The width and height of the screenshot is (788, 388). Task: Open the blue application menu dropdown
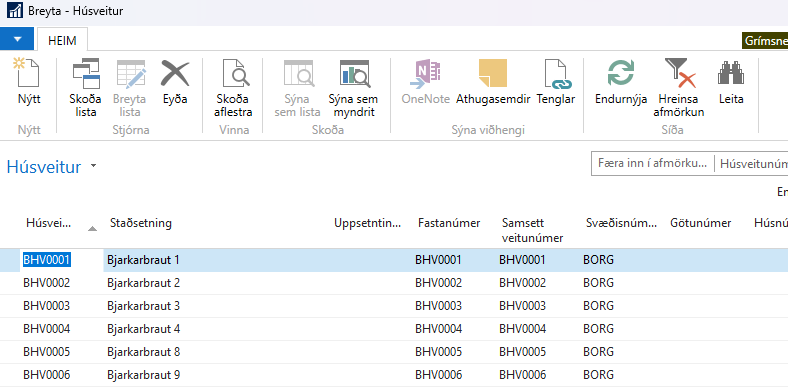(x=17, y=39)
